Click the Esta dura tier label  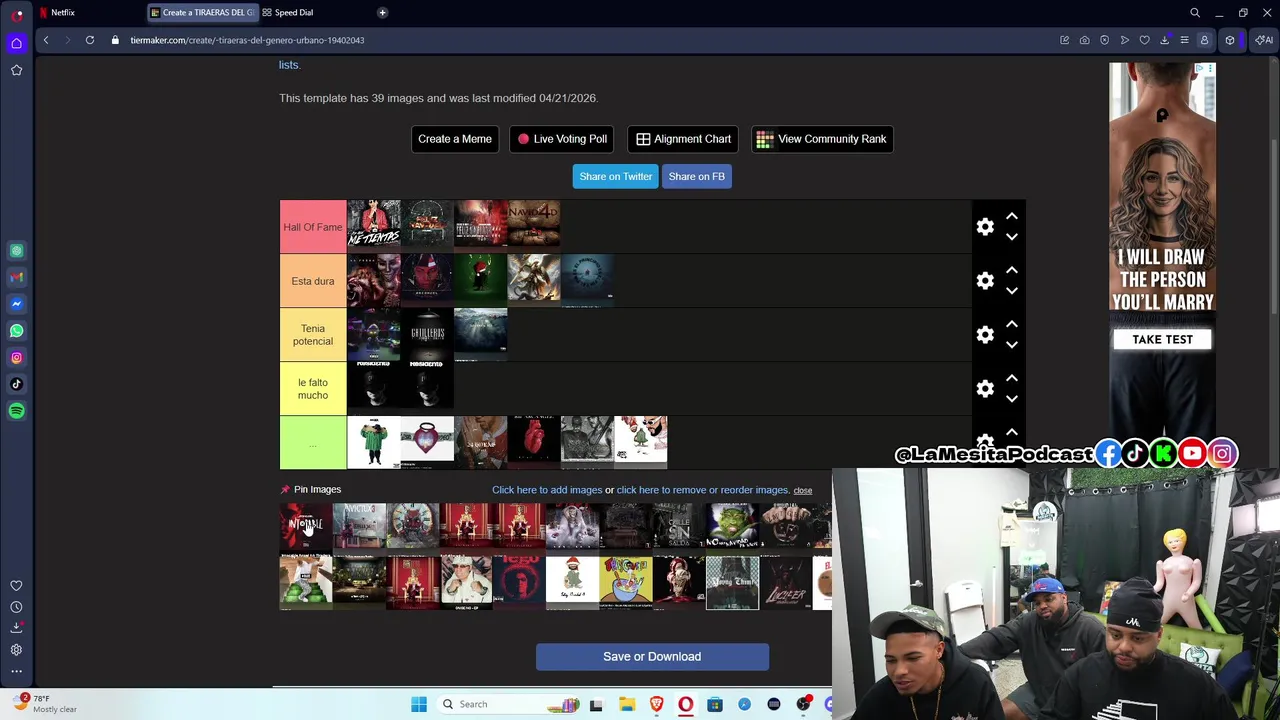pos(313,281)
